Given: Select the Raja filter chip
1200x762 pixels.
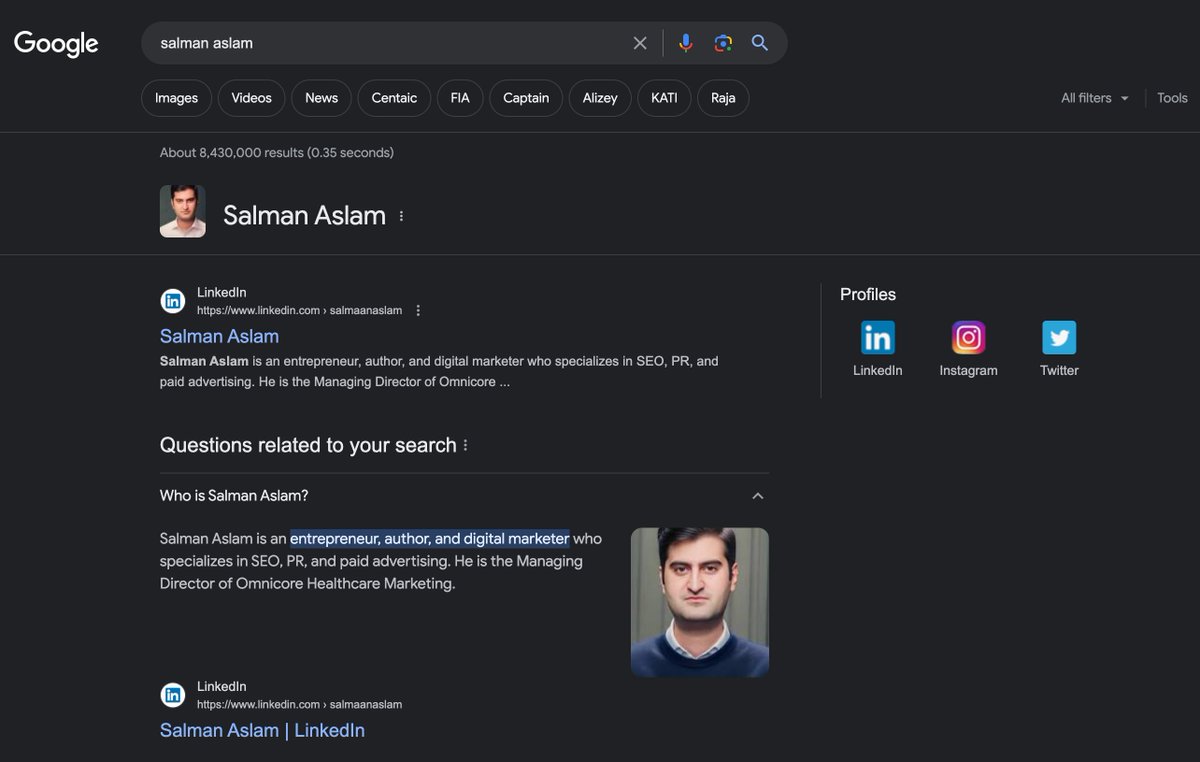Looking at the screenshot, I should [x=723, y=98].
